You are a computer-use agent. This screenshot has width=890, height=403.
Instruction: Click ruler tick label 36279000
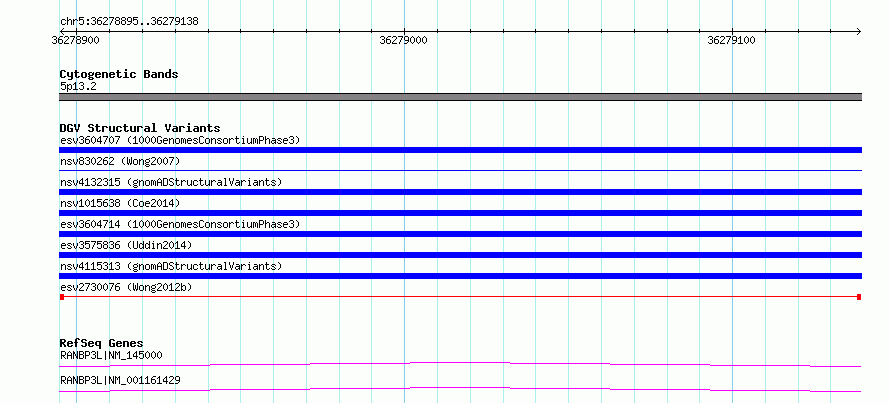404,40
